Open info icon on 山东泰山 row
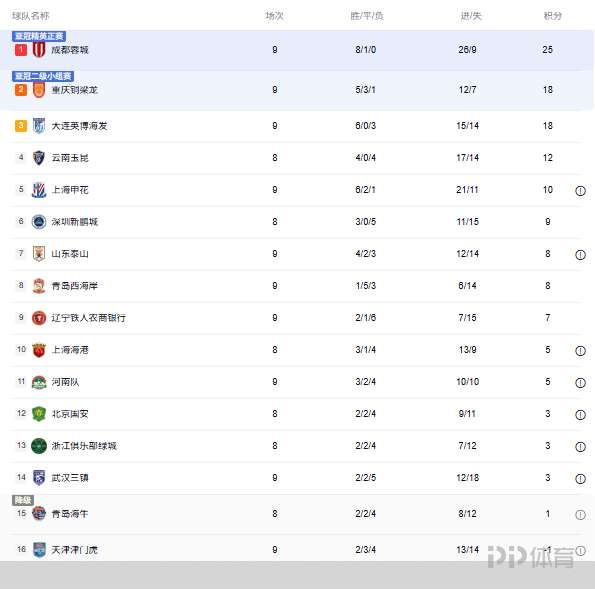Image resolution: width=595 pixels, height=589 pixels. (x=580, y=255)
